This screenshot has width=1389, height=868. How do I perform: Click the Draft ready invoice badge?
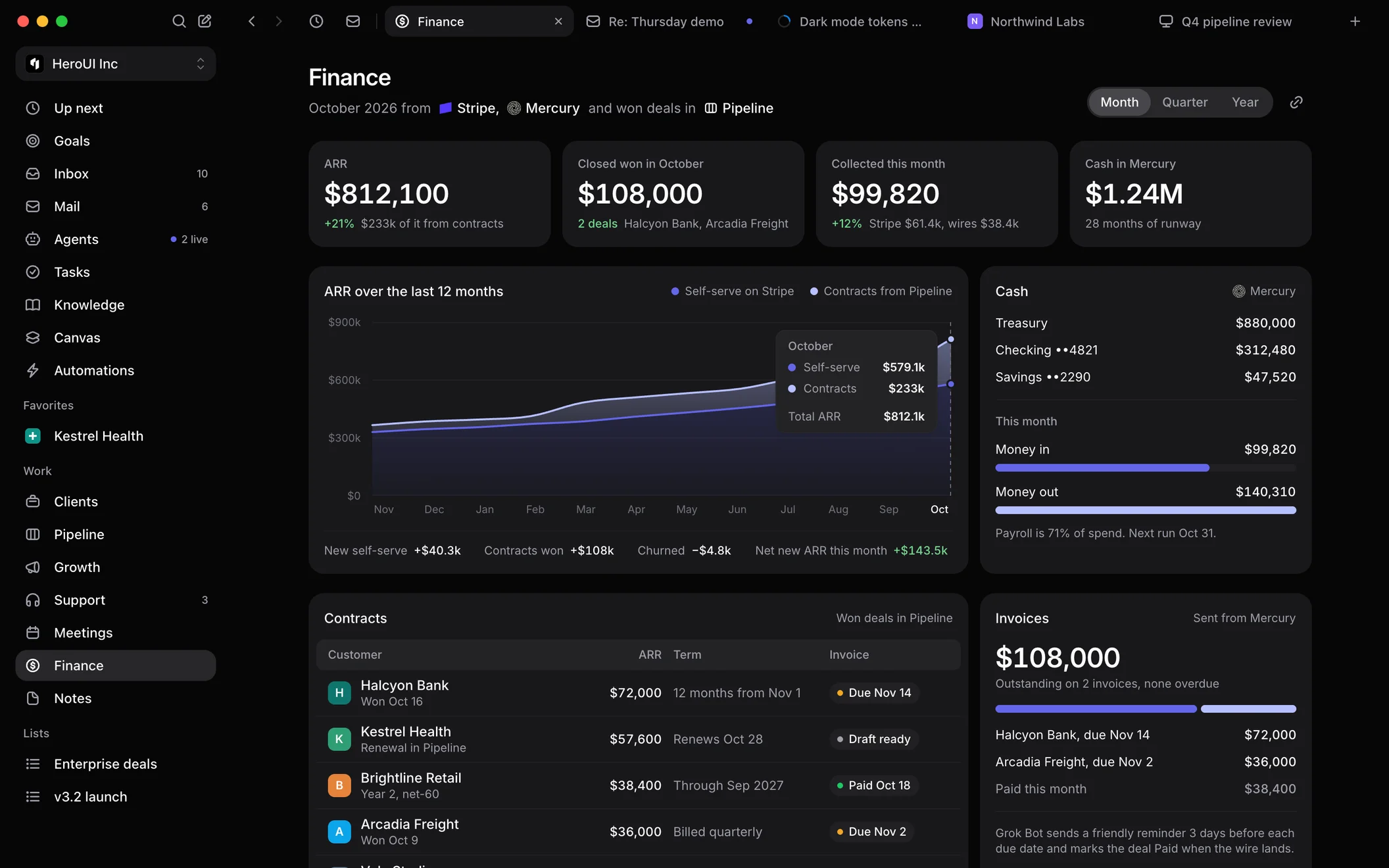873,739
